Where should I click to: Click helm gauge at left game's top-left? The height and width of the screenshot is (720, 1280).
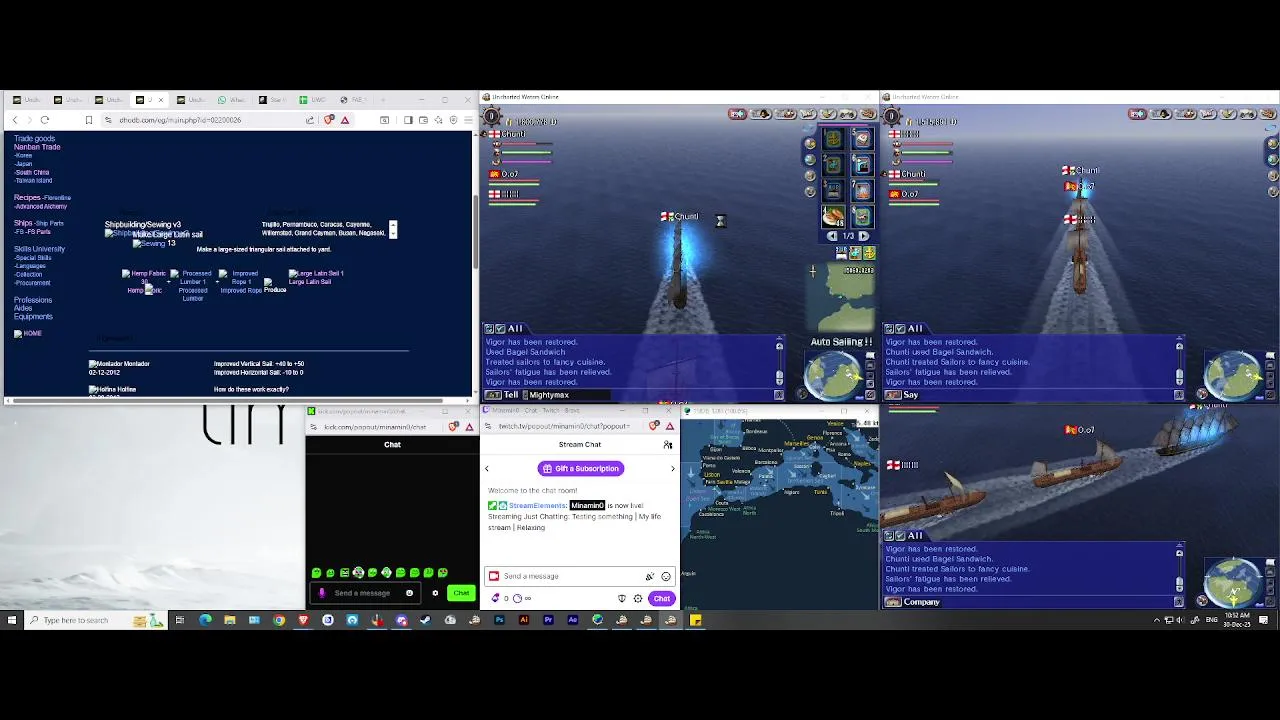(x=491, y=117)
